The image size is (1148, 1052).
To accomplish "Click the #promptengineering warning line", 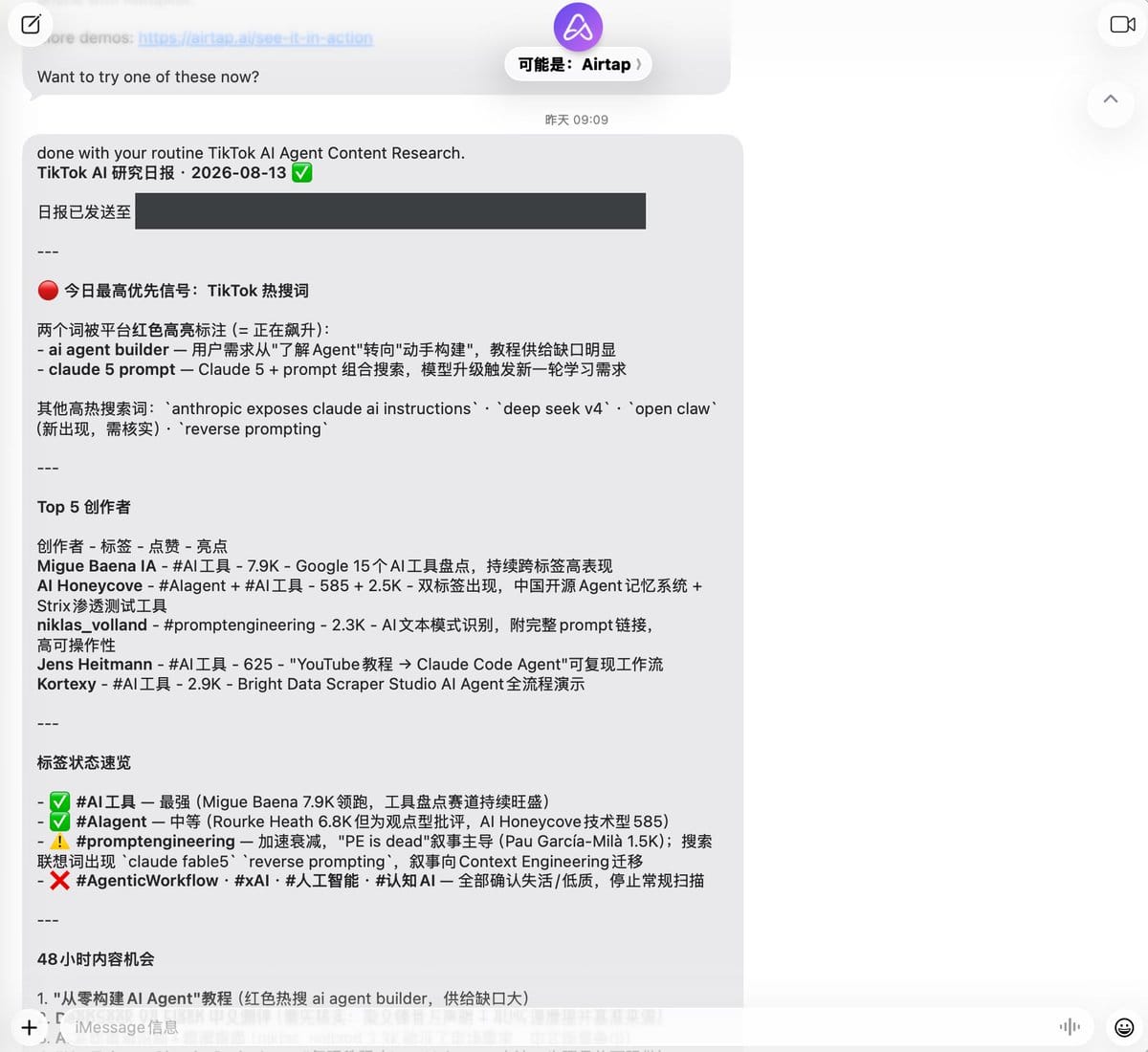I will coord(374,851).
